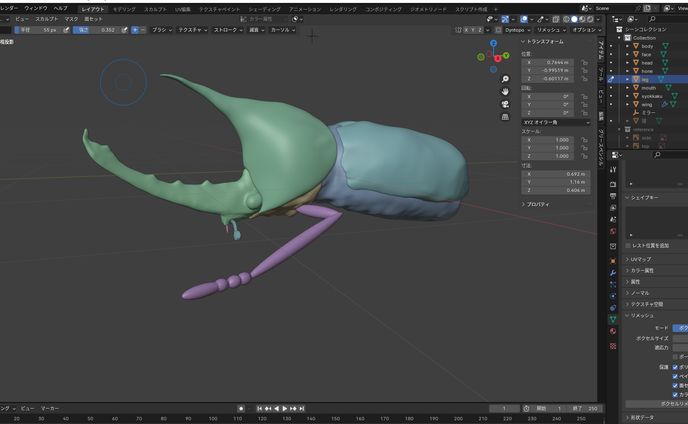This screenshot has width=688, height=424.
Task: Click brush strength 0.352 slider
Action: (97, 30)
